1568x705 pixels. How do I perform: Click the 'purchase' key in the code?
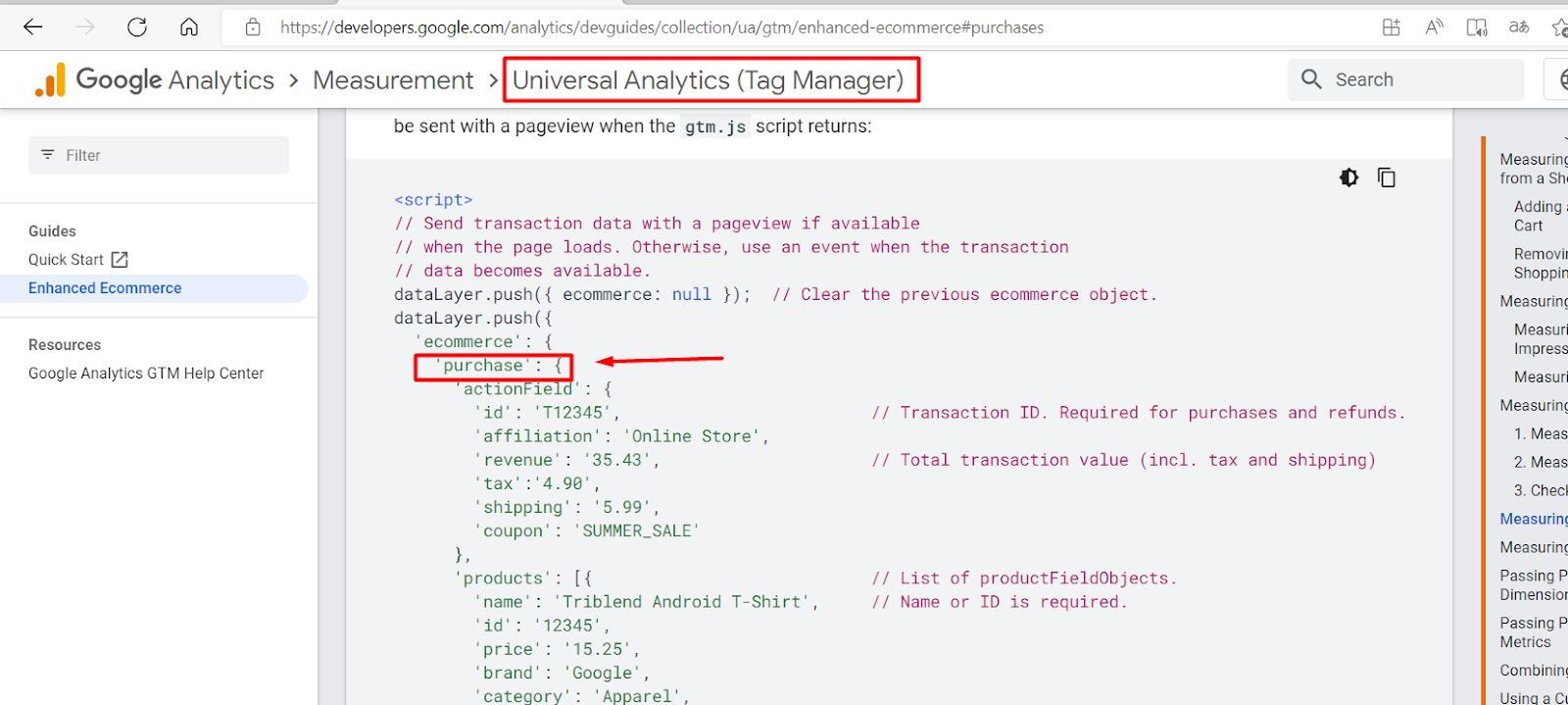click(483, 366)
